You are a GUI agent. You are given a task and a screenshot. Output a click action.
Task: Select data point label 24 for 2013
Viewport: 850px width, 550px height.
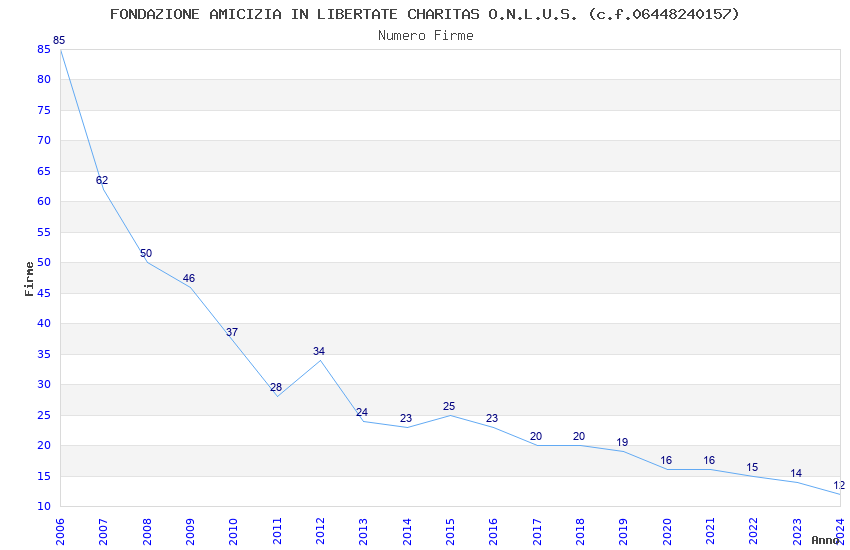coord(362,412)
